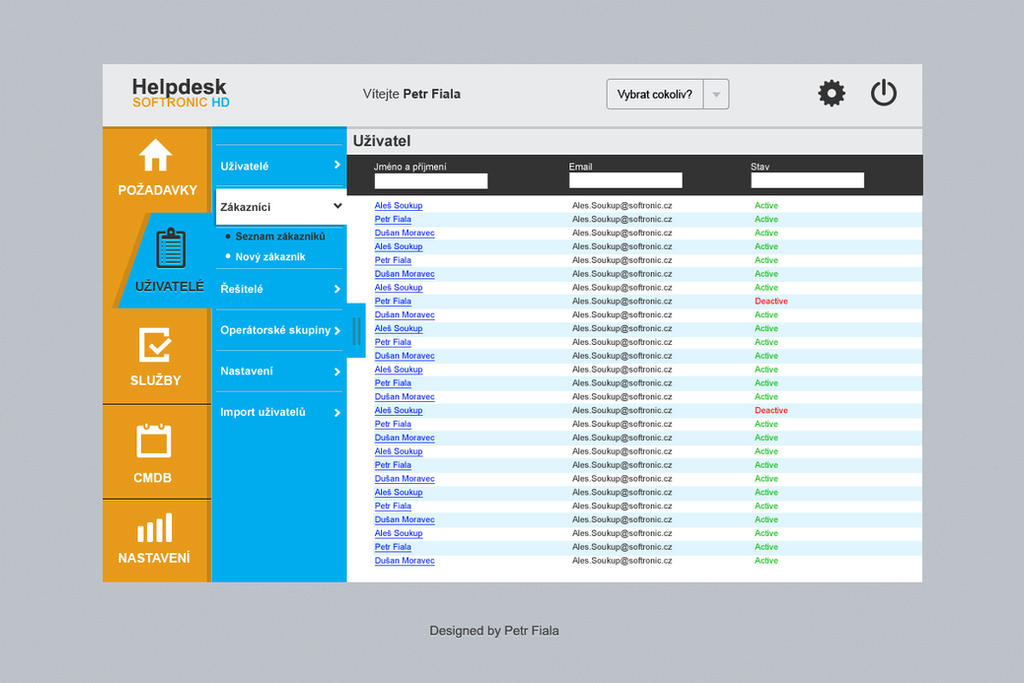Log out using the power icon
Viewport: 1024px width, 683px height.
tap(884, 93)
